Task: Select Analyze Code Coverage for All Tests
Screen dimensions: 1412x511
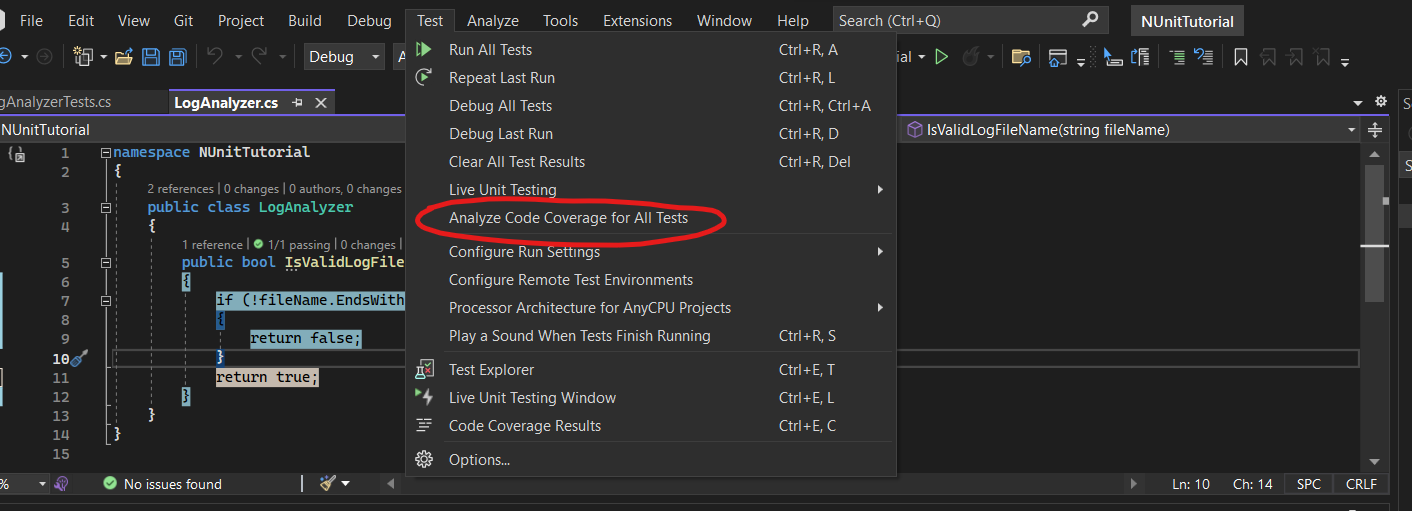Action: [x=568, y=218]
